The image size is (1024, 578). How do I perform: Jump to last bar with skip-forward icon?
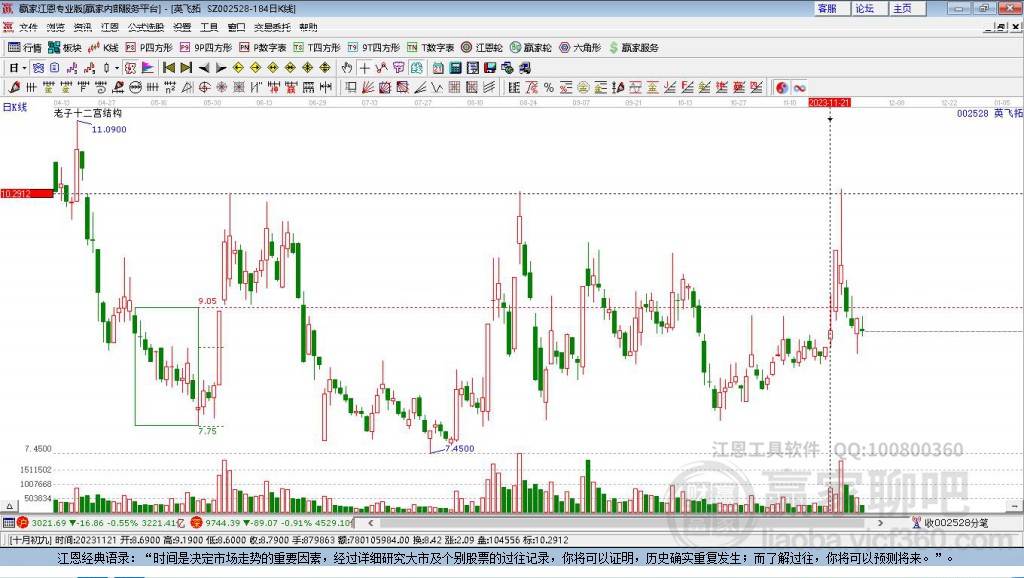click(x=186, y=68)
